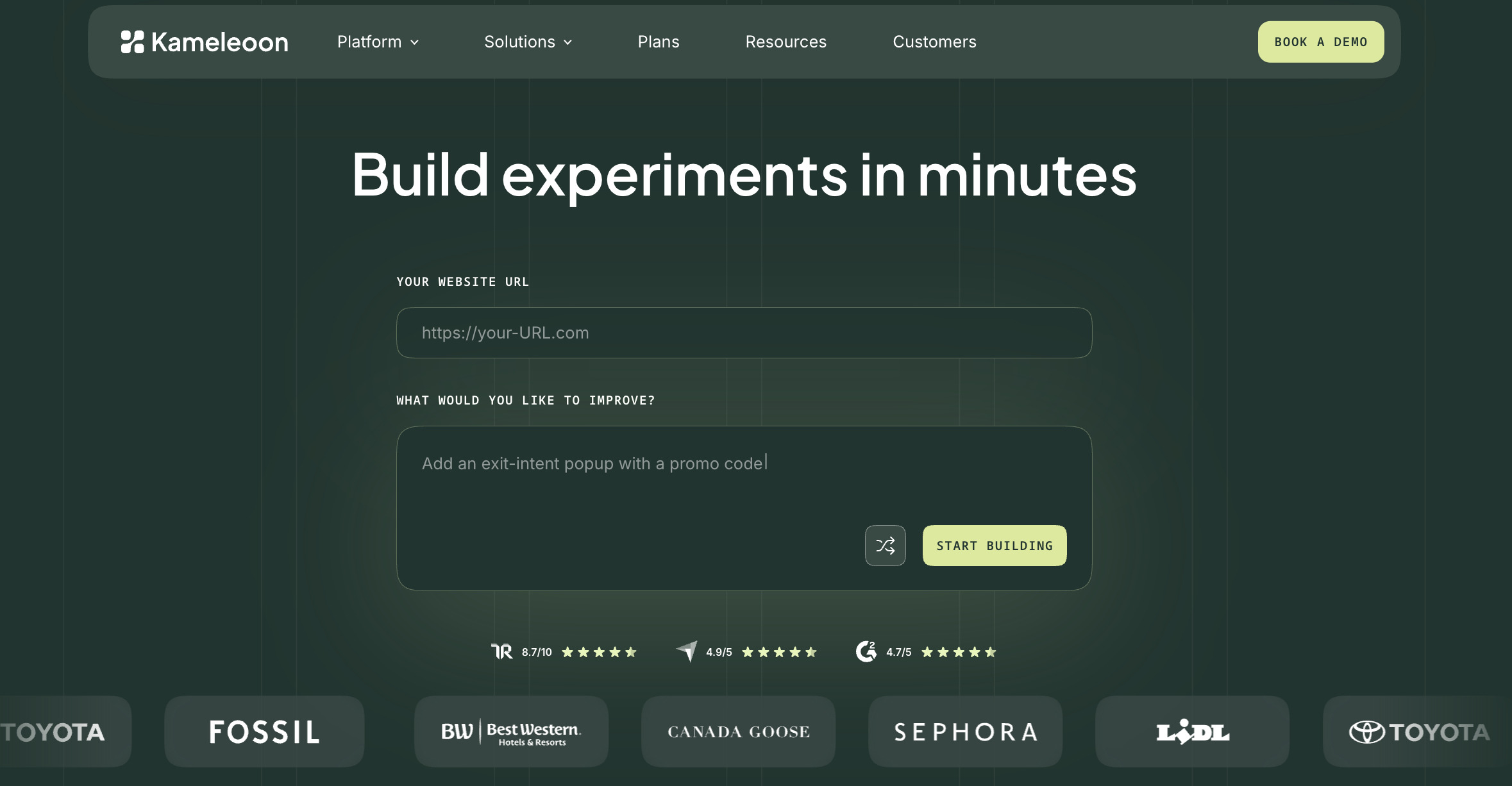Click the Book a Demo button
The height and width of the screenshot is (786, 1512).
pos(1321,42)
